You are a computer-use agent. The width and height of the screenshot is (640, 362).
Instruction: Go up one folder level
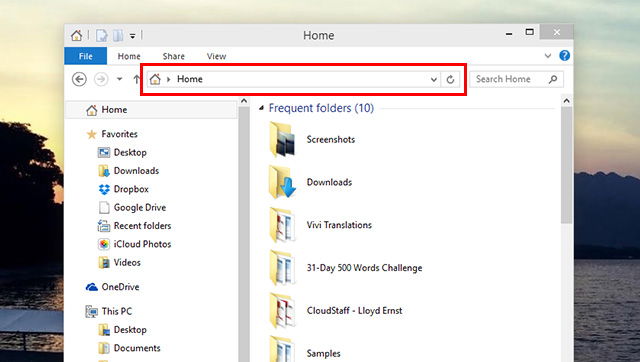pyautogui.click(x=136, y=79)
